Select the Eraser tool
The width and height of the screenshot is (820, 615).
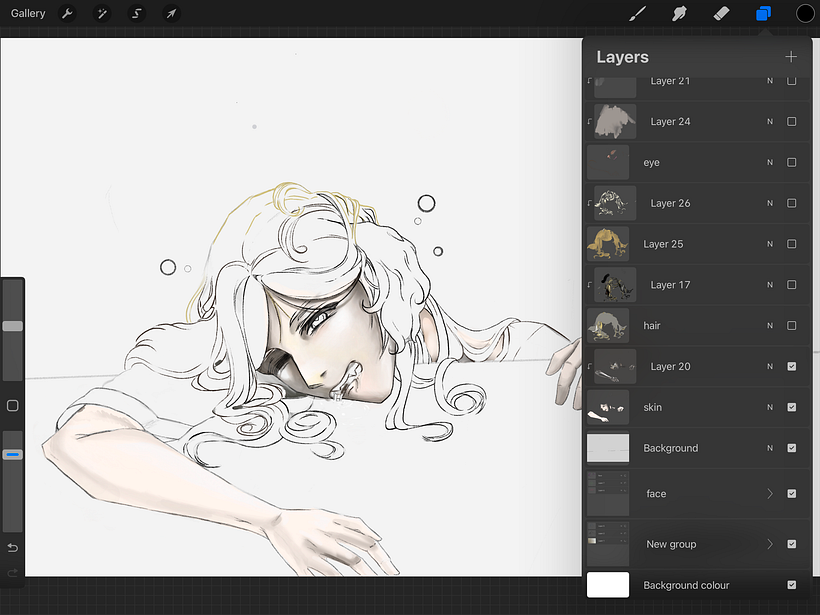coord(721,14)
